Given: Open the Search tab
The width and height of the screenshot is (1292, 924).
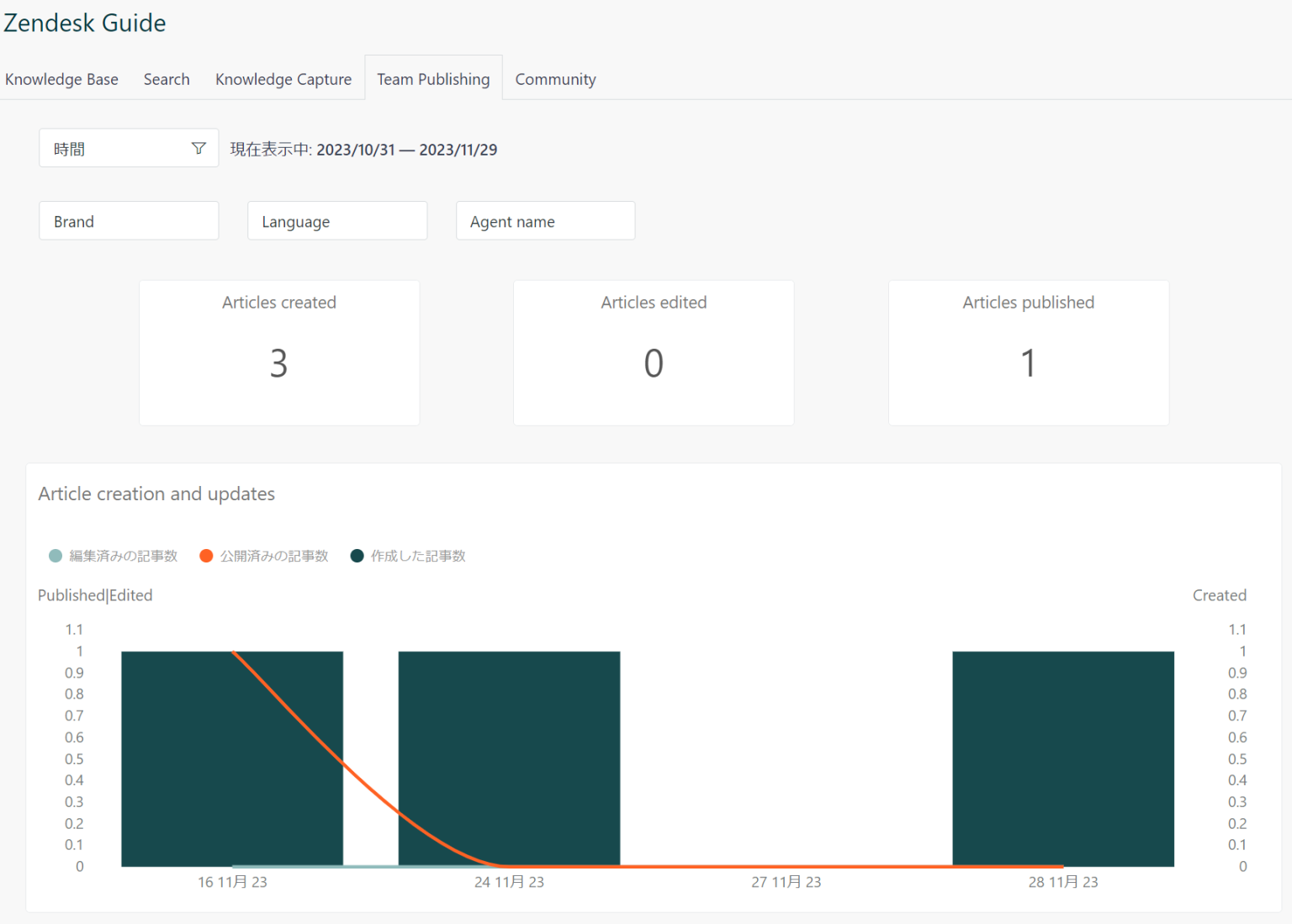Looking at the screenshot, I should click(167, 78).
